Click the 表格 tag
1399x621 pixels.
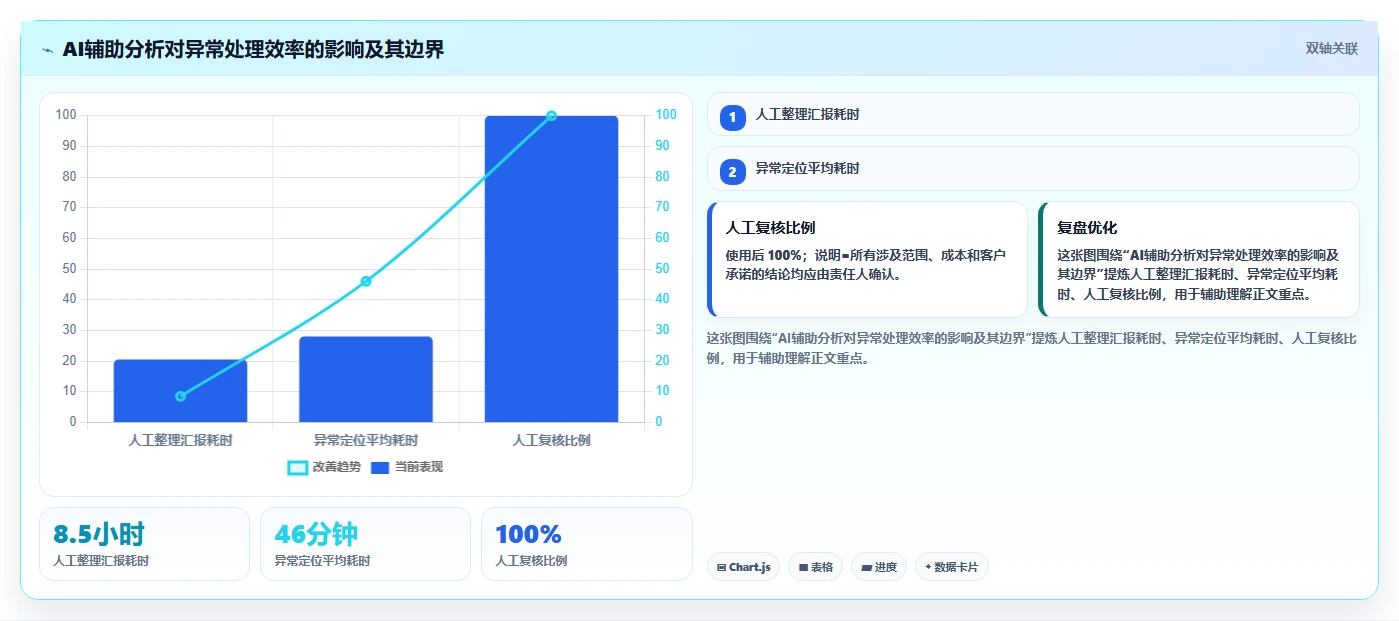(x=816, y=567)
